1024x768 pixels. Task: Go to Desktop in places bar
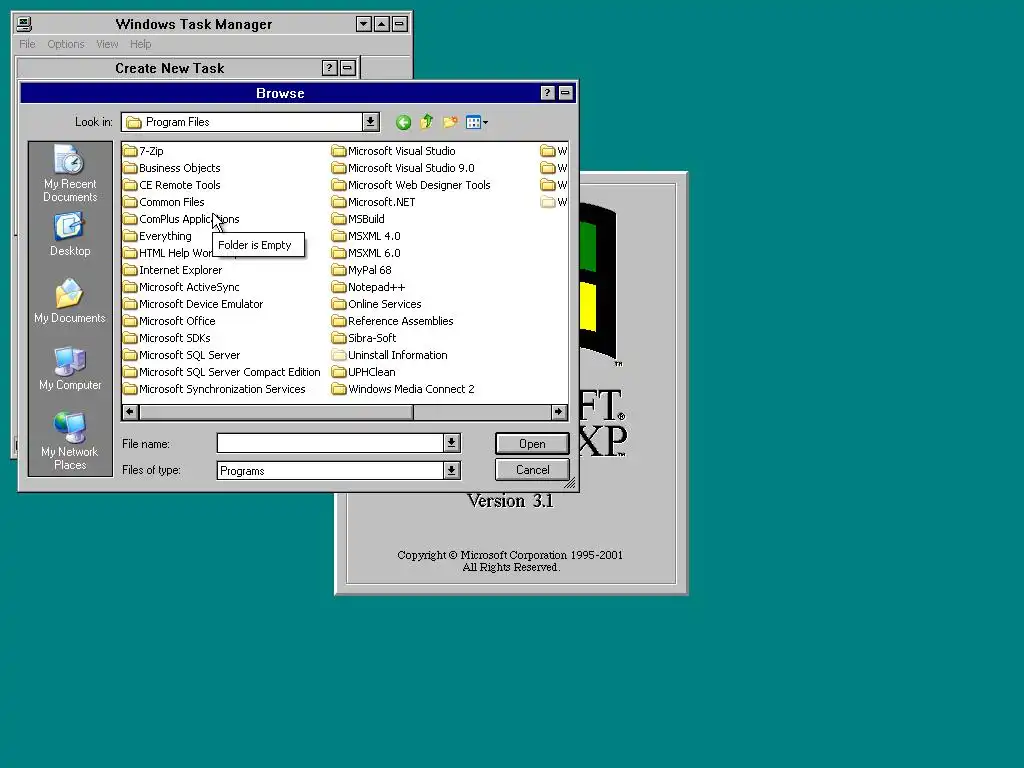[70, 235]
